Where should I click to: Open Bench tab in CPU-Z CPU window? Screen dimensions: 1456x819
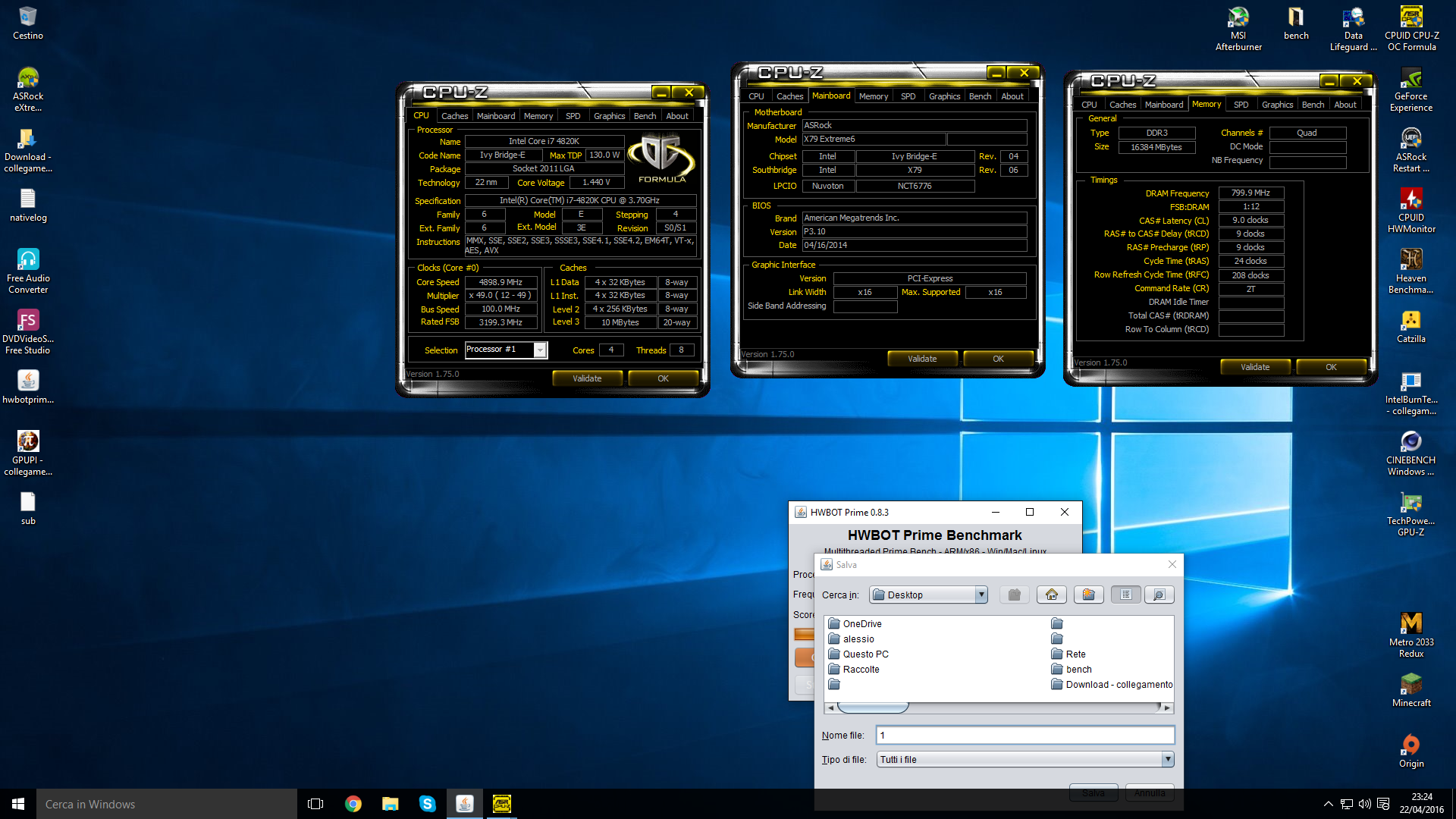click(x=645, y=116)
